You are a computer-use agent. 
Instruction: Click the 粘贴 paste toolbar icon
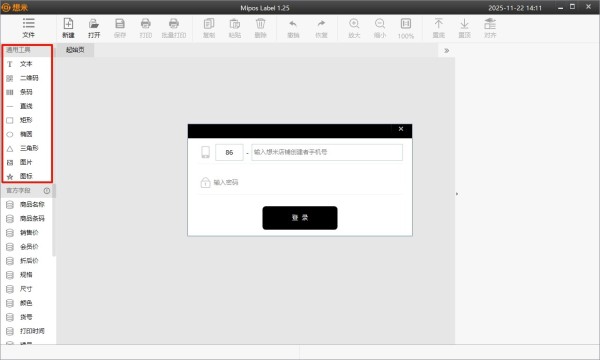[235, 24]
